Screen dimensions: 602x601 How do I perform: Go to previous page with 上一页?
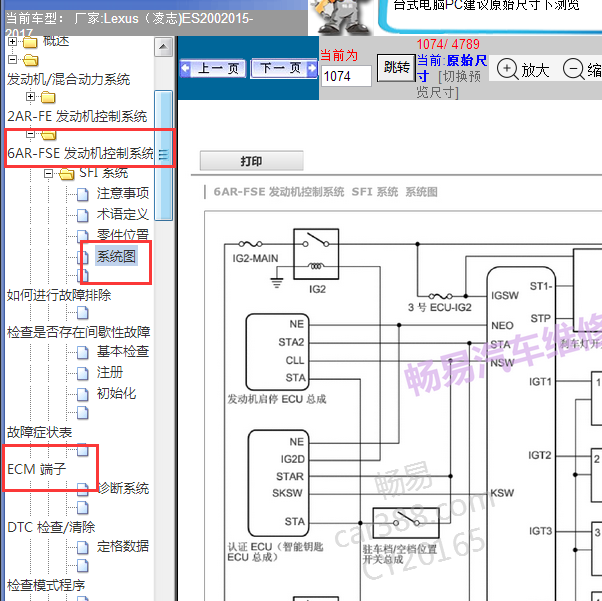pos(212,69)
